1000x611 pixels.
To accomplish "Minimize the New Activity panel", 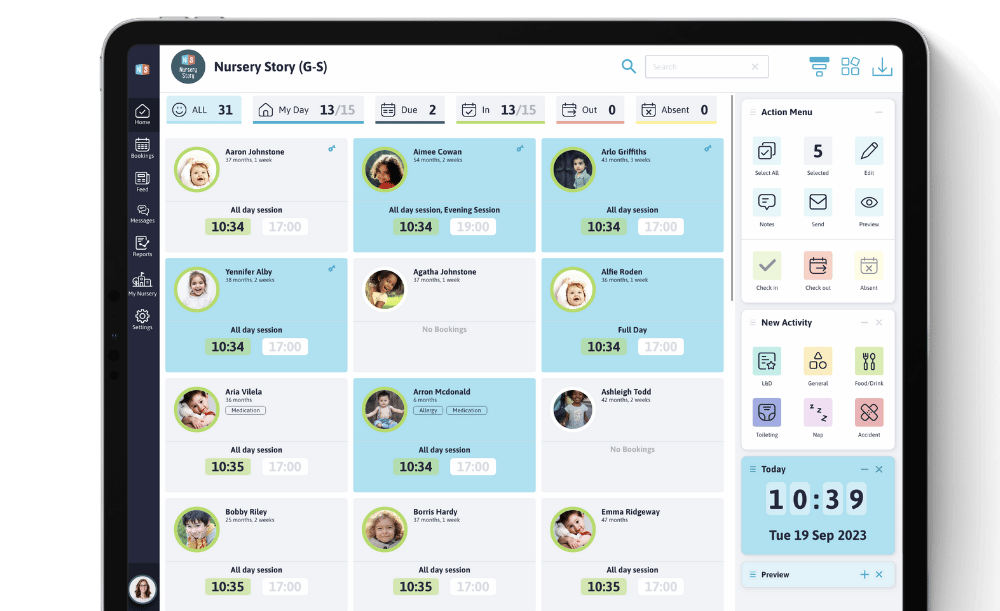I will [863, 323].
